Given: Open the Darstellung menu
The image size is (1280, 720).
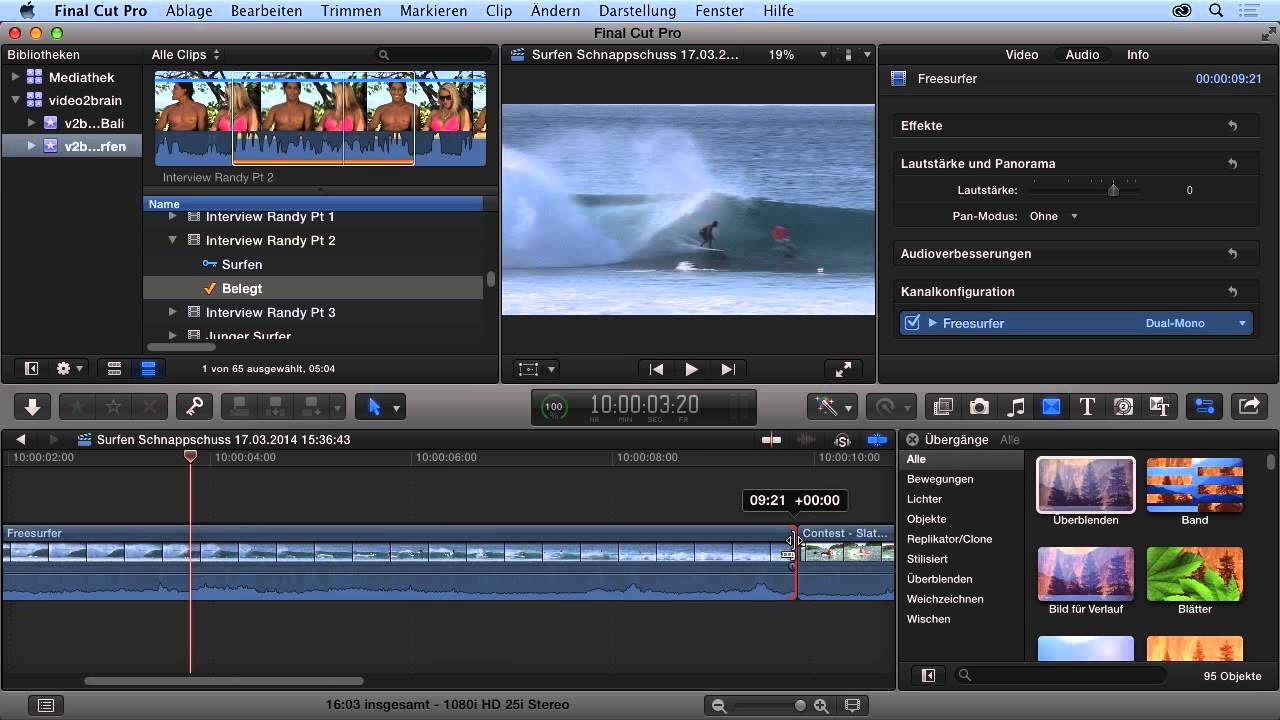Looking at the screenshot, I should tap(639, 11).
